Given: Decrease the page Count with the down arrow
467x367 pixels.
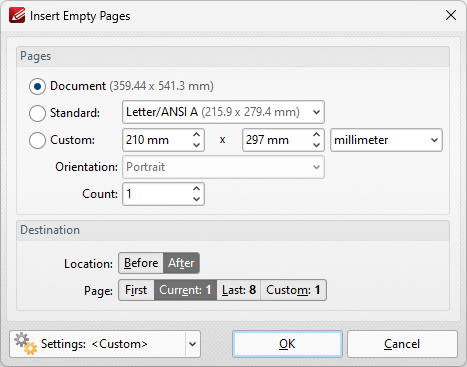Looking at the screenshot, I should [x=197, y=199].
